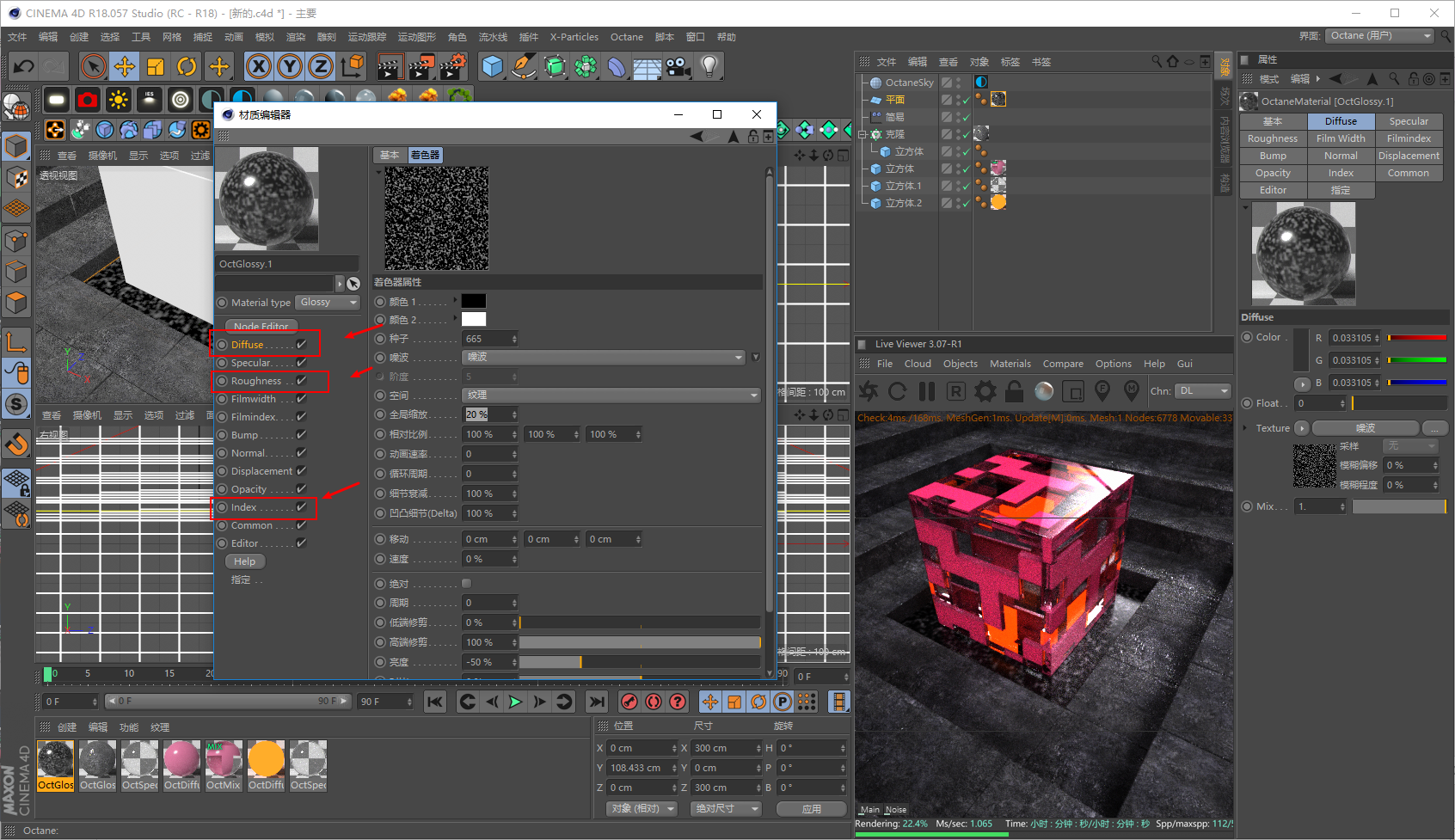The width and height of the screenshot is (1455, 840).
Task: Pick material in Live Viewer
Action: tap(1132, 391)
